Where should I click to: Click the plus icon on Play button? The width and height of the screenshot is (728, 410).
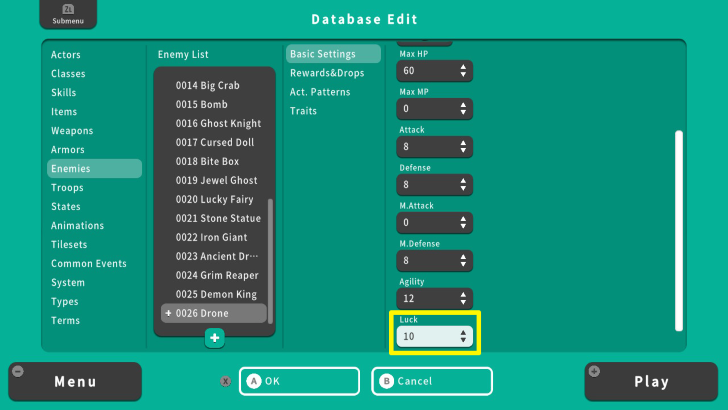point(594,371)
